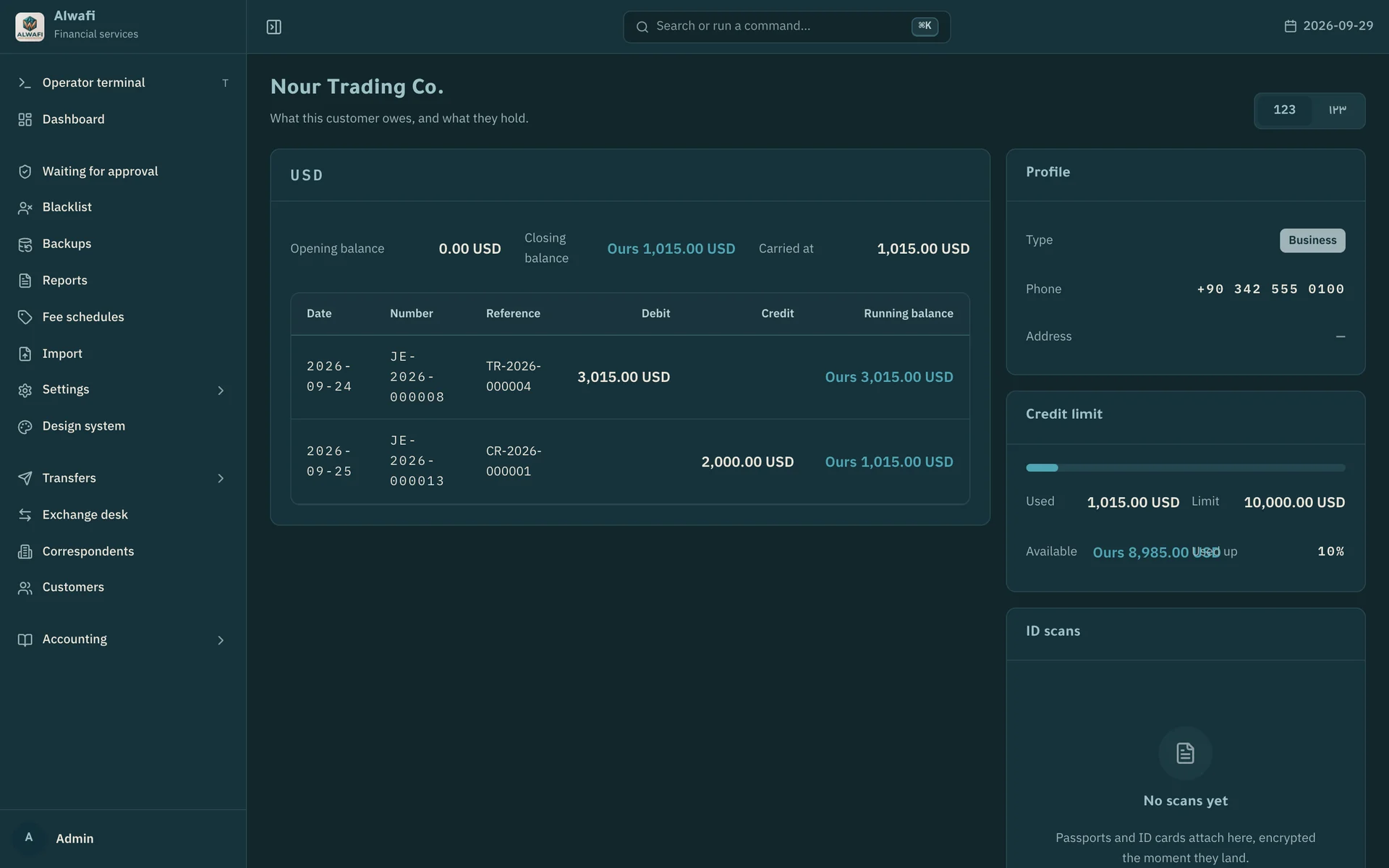Open Operator terminal
The width and height of the screenshot is (1389, 868).
pos(123,82)
